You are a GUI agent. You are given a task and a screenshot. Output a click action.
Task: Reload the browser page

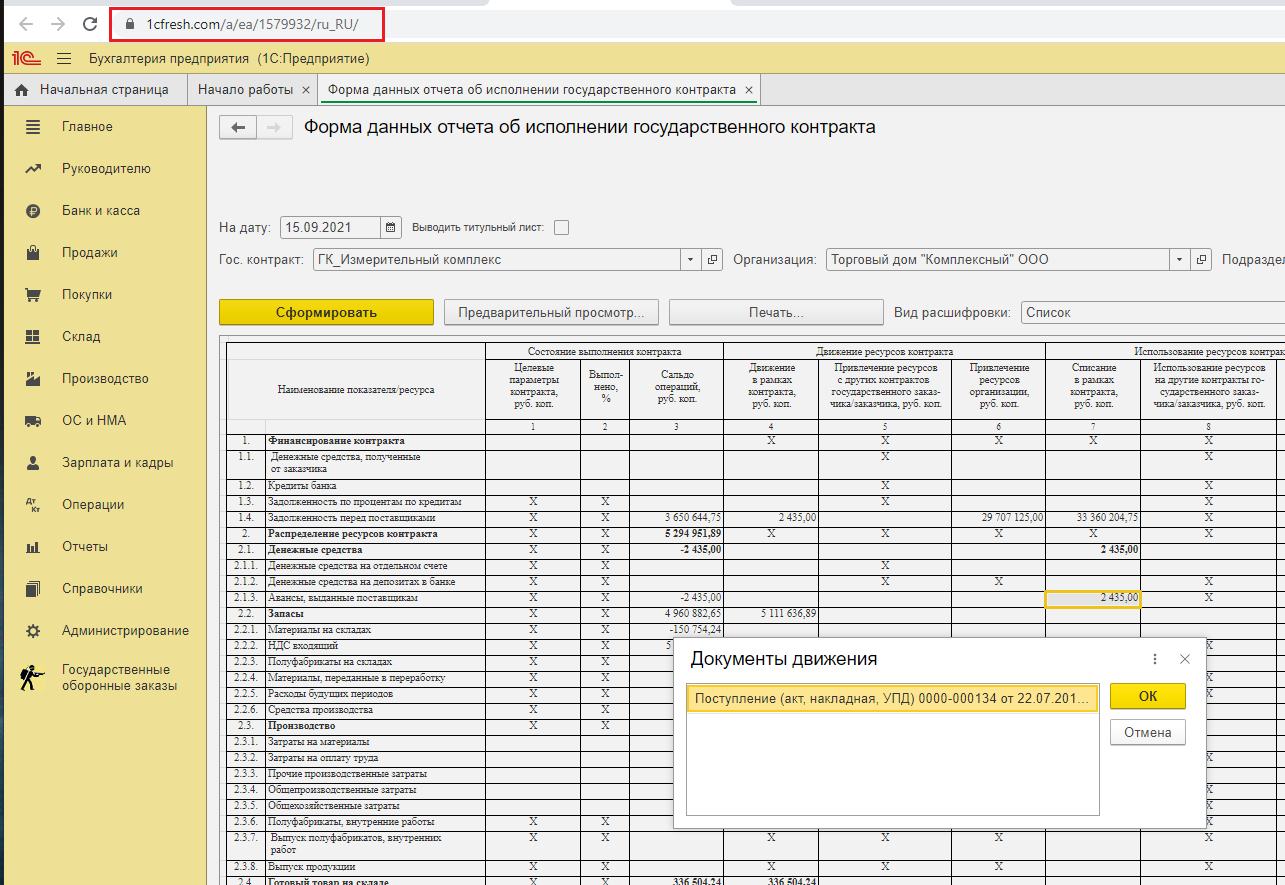90,24
